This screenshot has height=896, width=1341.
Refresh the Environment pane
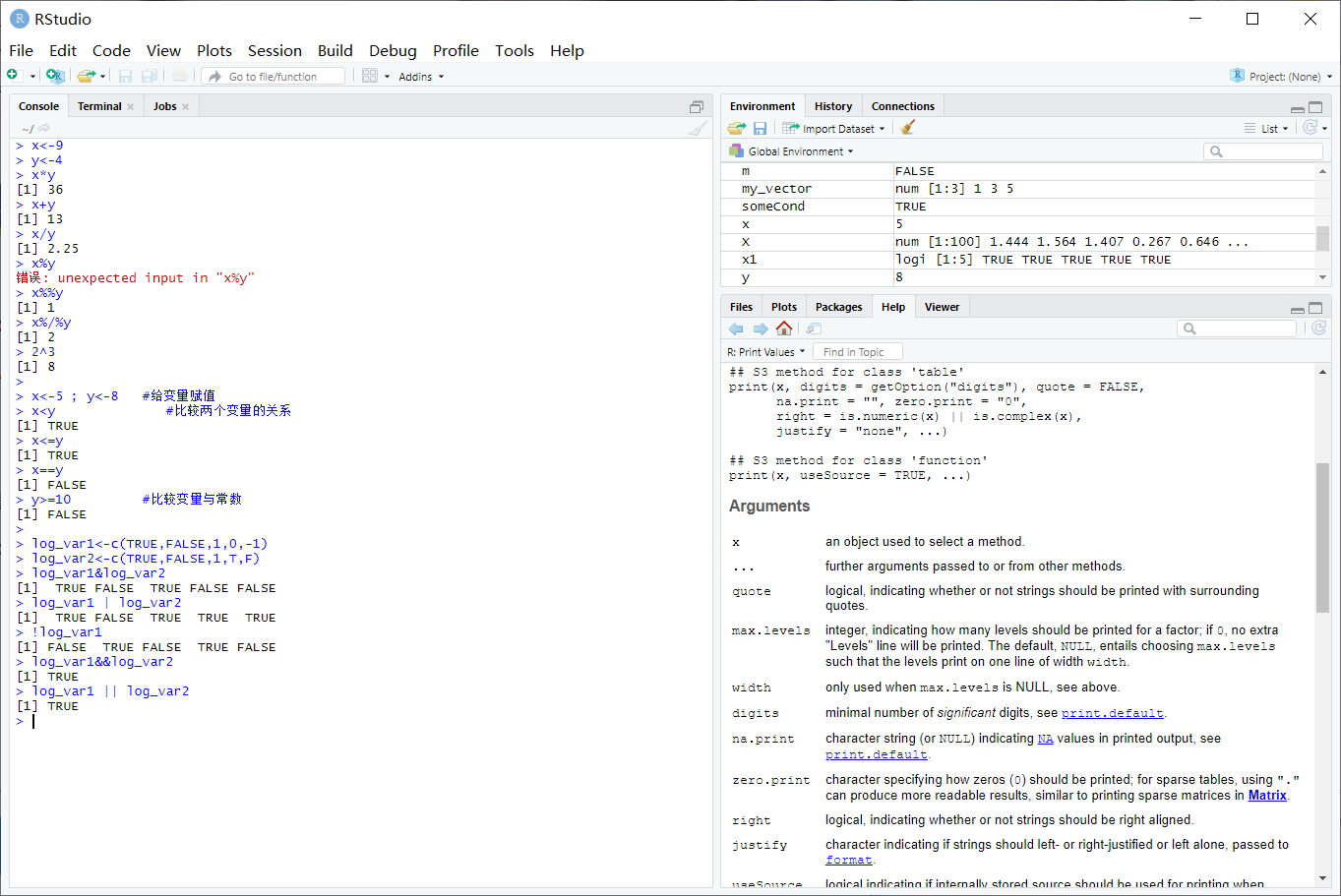click(1311, 128)
